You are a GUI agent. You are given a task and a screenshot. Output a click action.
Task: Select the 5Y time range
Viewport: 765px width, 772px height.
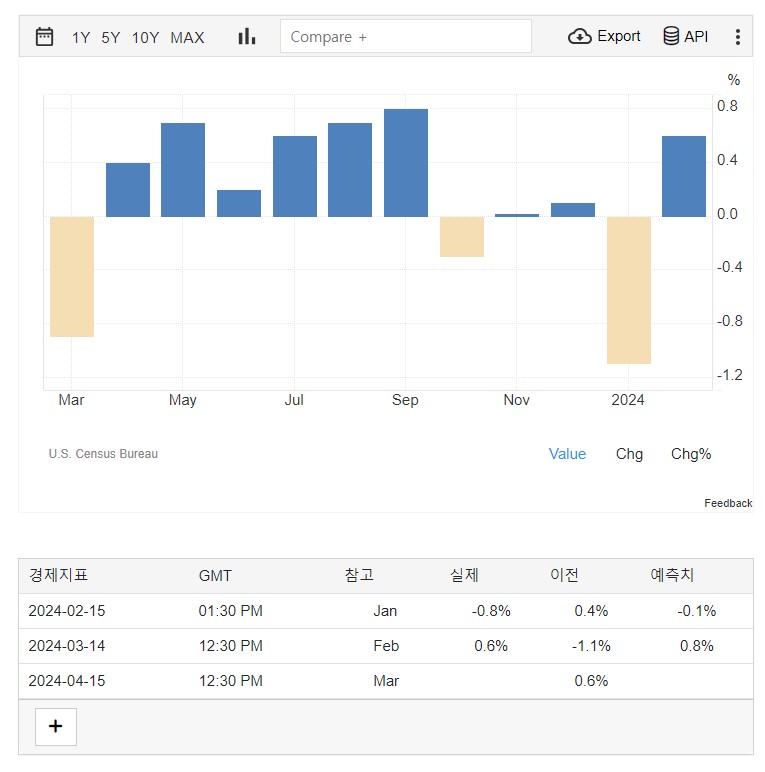pyautogui.click(x=111, y=37)
